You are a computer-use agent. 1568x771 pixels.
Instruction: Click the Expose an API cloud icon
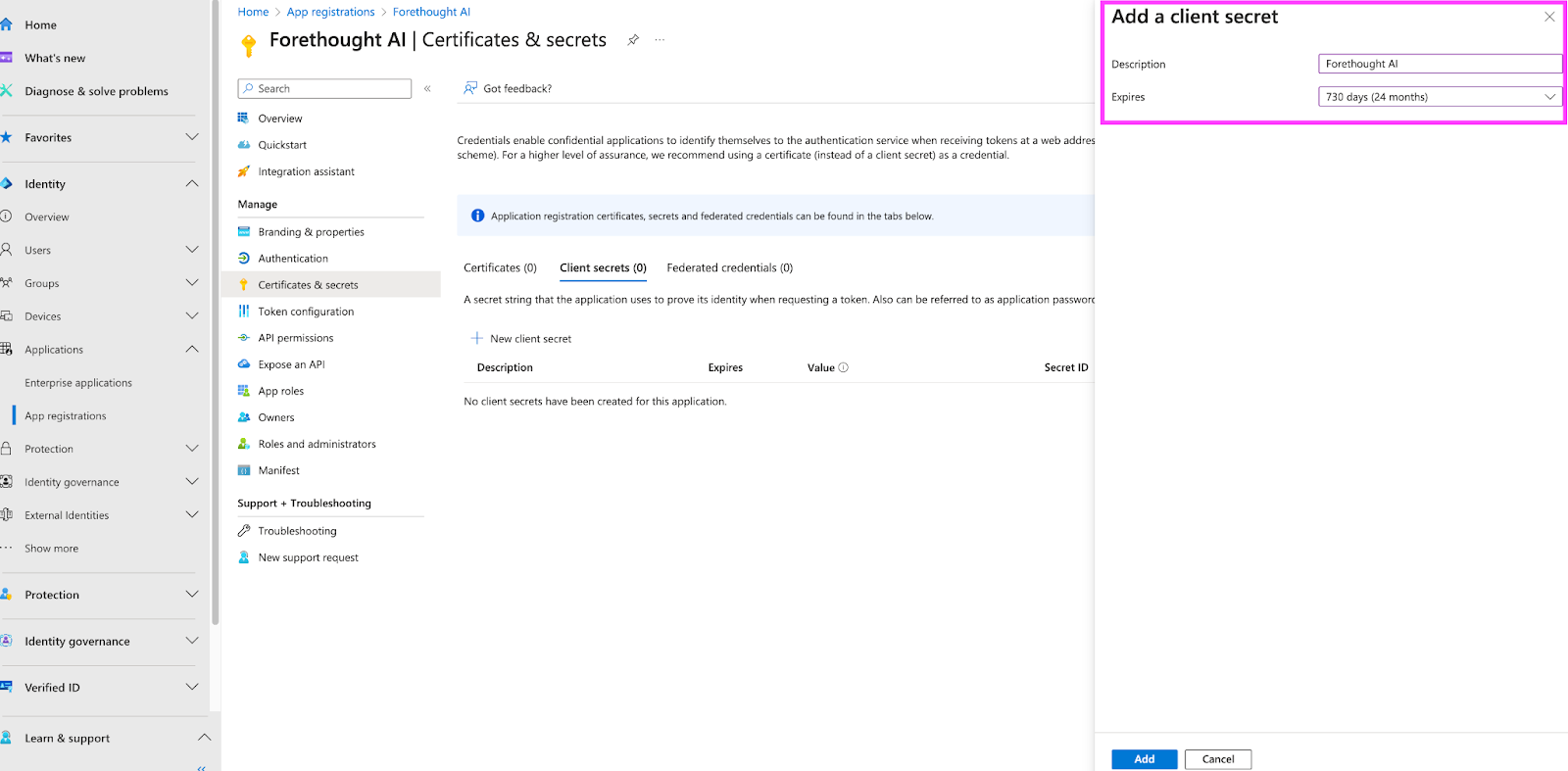pos(244,364)
